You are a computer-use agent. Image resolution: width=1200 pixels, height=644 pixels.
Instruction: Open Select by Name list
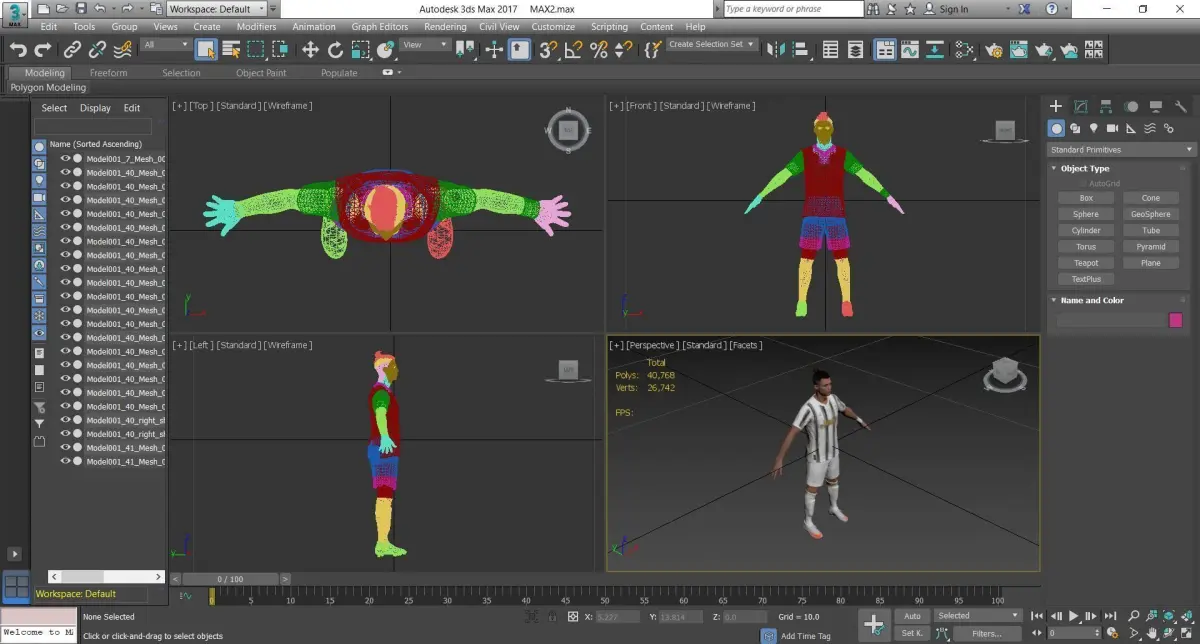tap(231, 49)
